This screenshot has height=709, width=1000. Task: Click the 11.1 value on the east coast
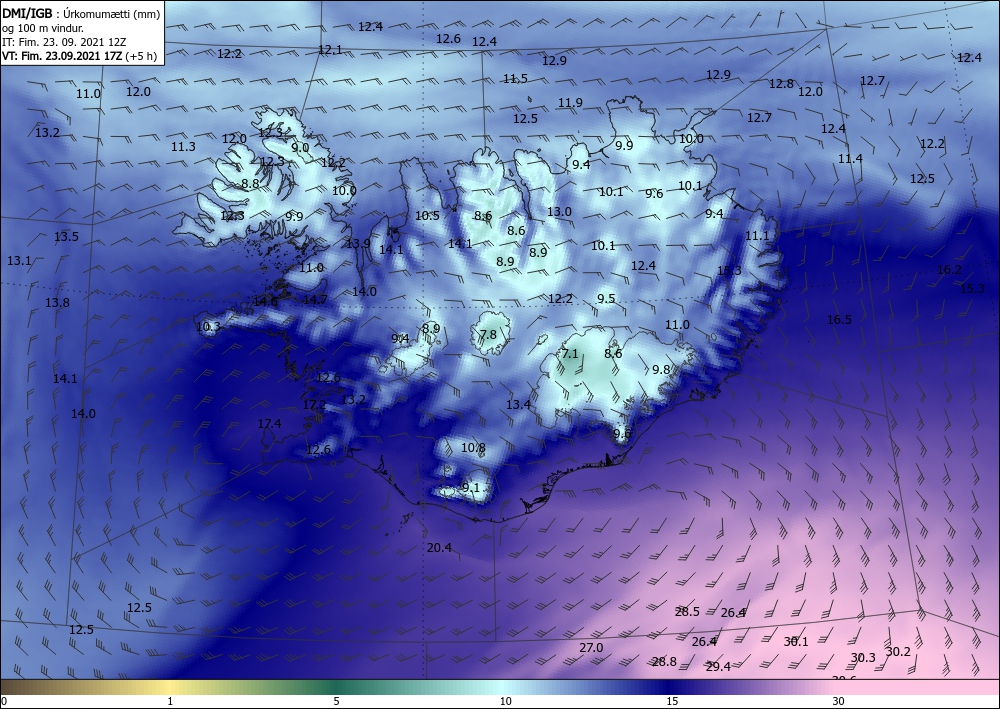click(x=758, y=236)
